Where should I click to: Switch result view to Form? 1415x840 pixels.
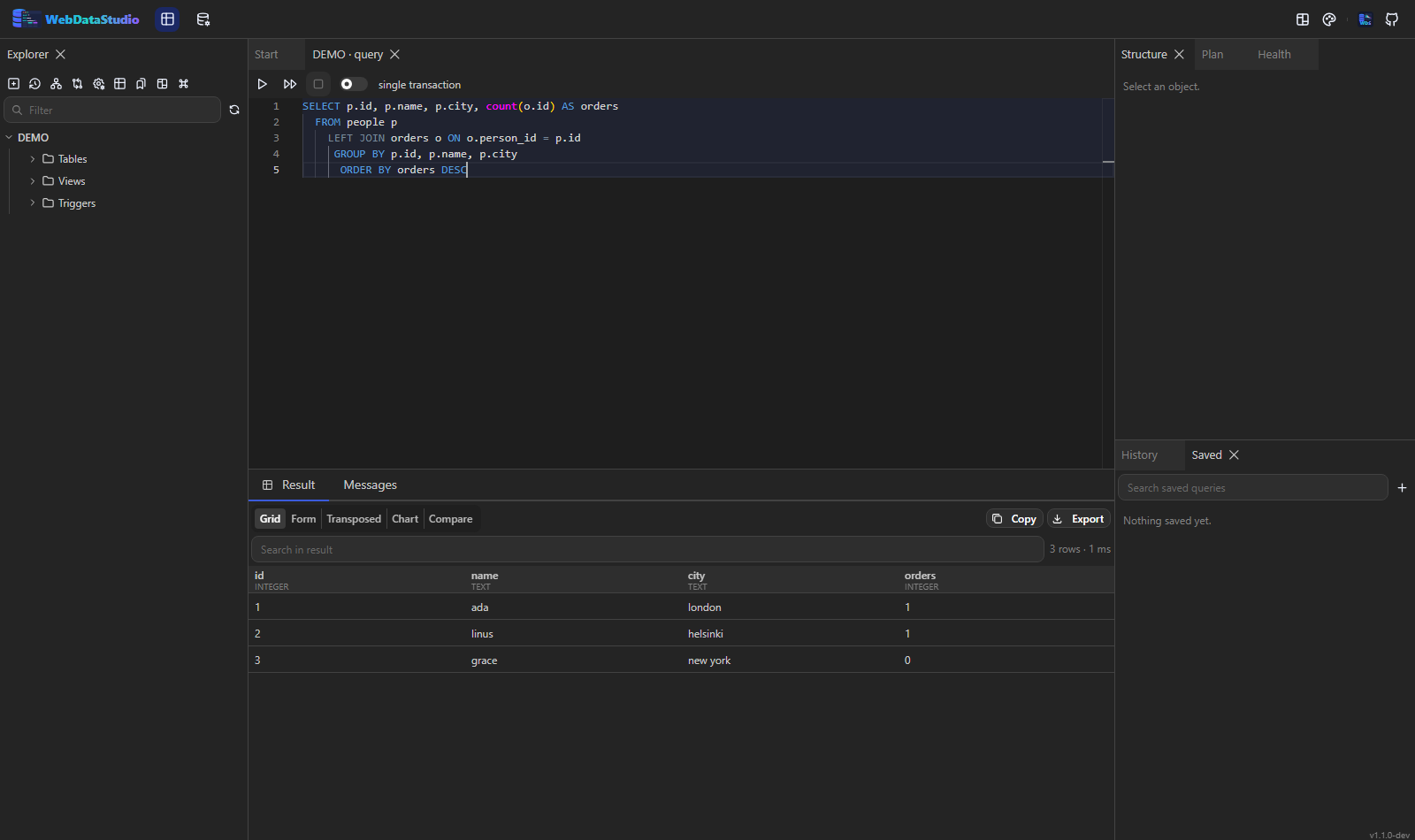[303, 519]
